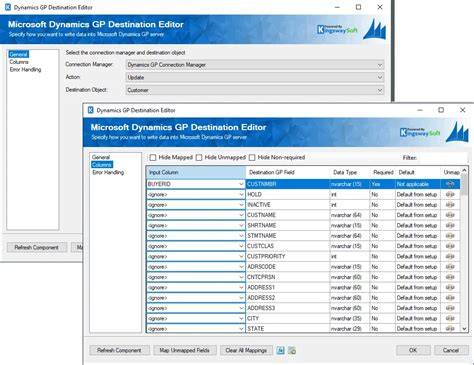Click the green icon at right of bottom toolbar
This screenshot has width=474, height=365.
[292, 350]
